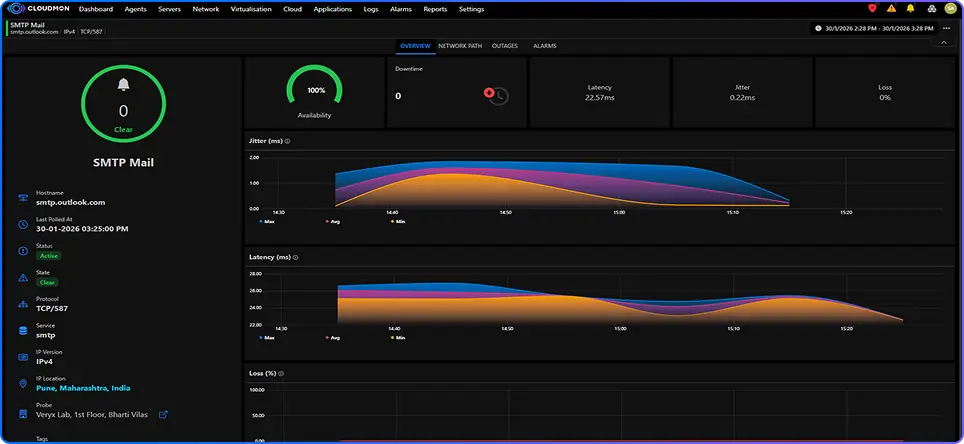Click the clock icon in time range
This screenshot has height=444, width=964.
click(818, 28)
